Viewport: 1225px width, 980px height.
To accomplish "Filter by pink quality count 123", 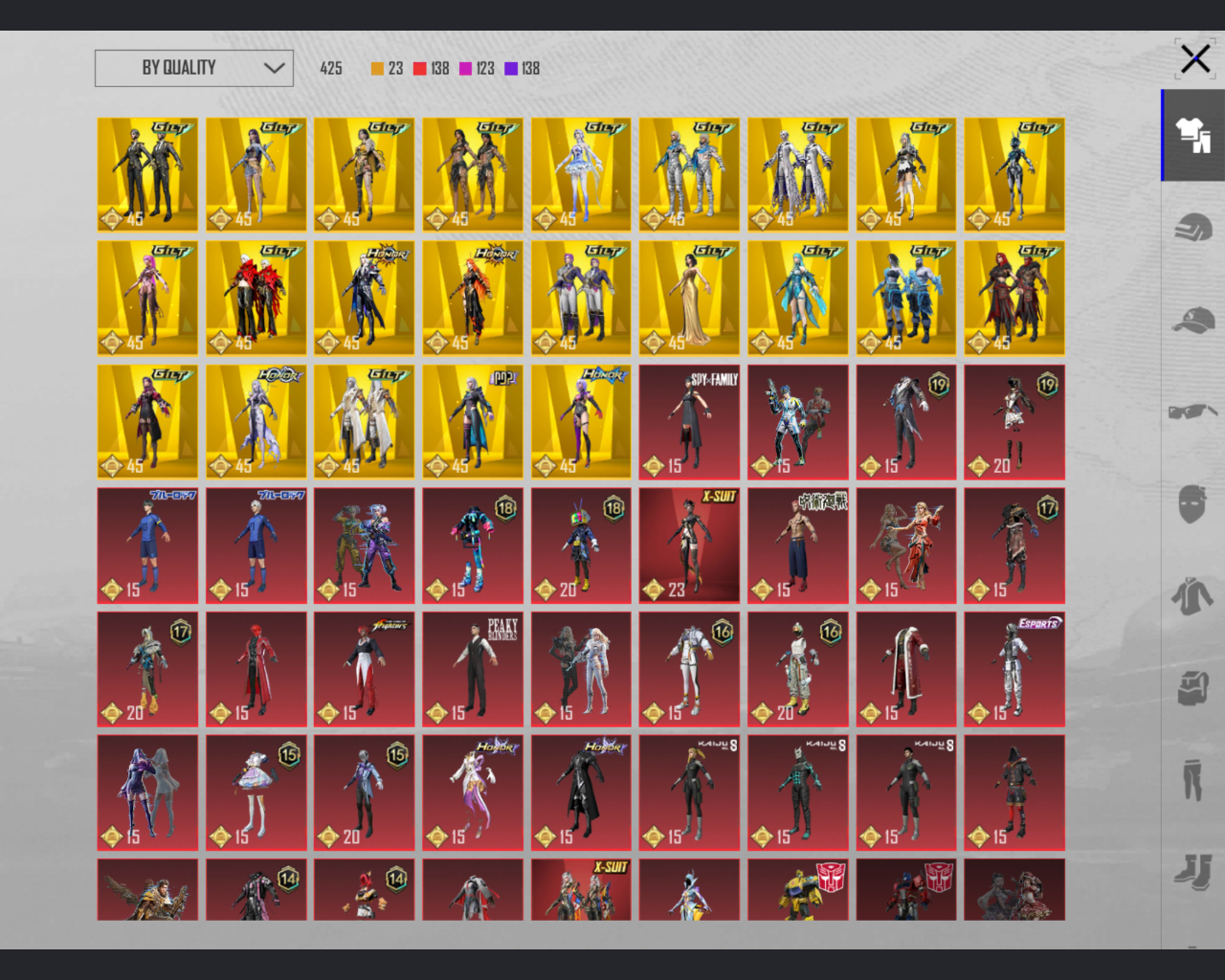I will [477, 68].
